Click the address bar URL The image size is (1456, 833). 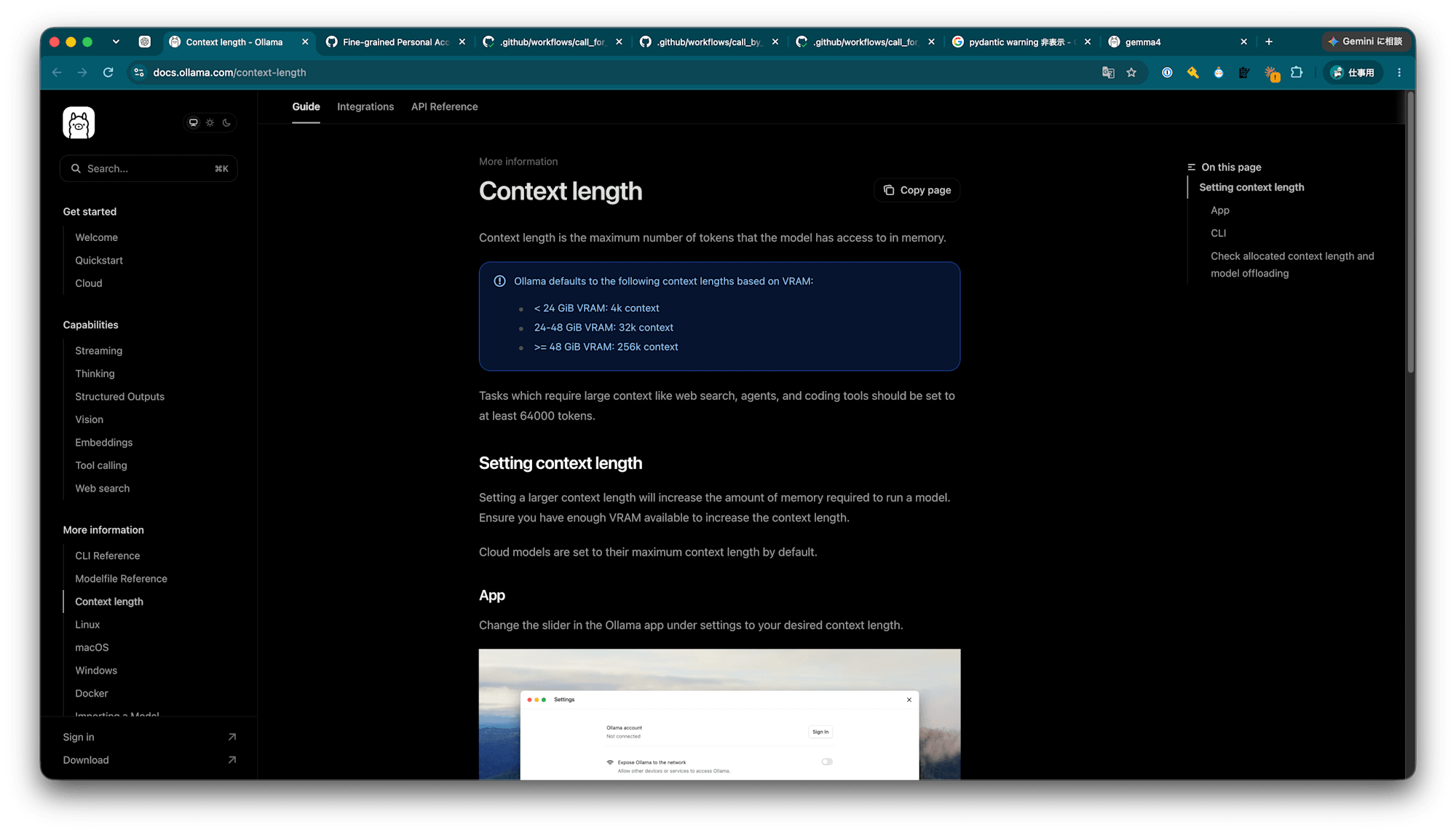pos(229,72)
